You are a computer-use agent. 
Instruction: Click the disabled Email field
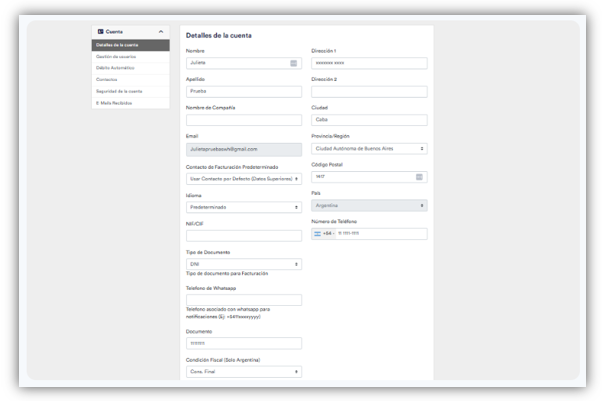tap(244, 149)
